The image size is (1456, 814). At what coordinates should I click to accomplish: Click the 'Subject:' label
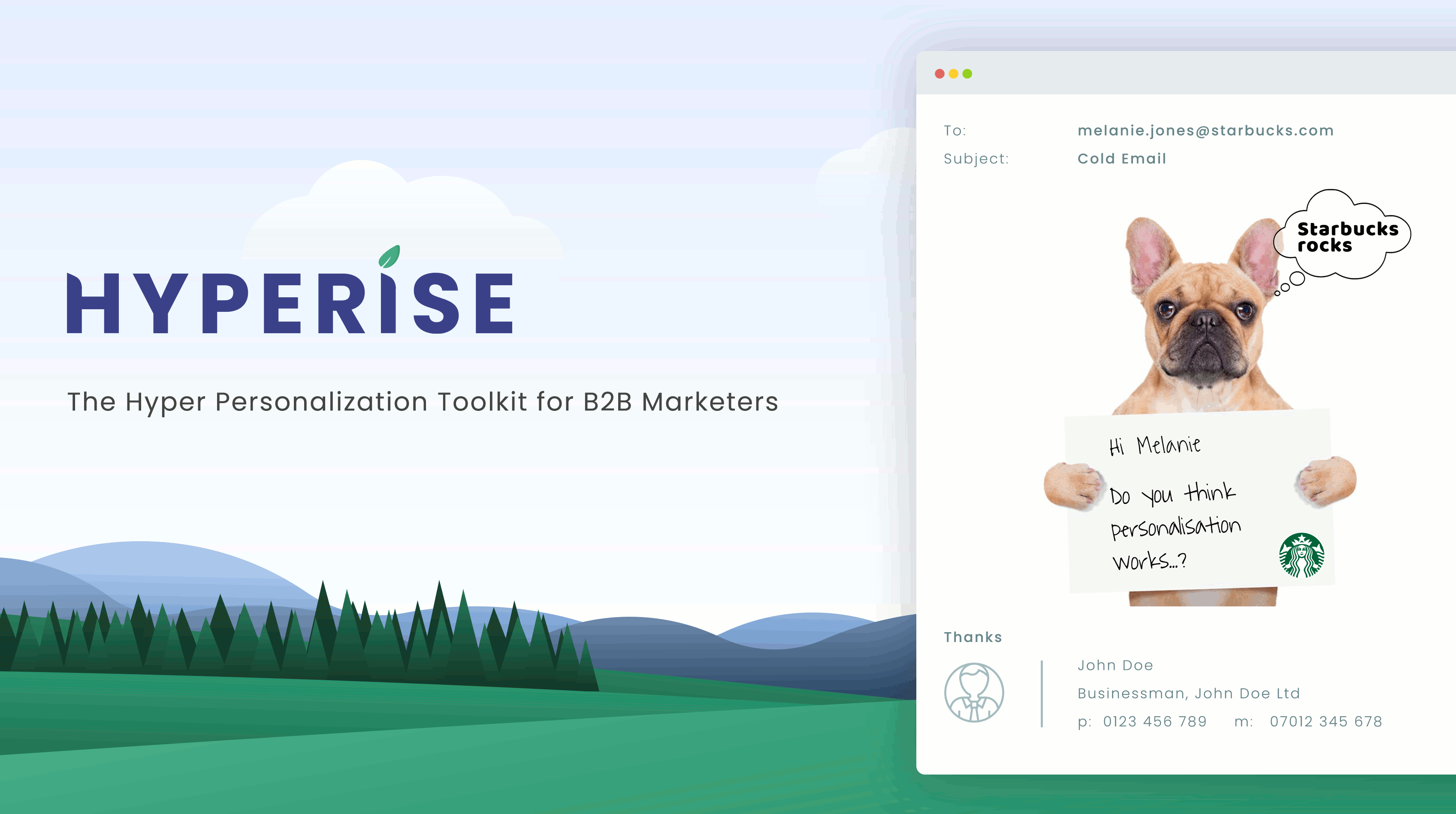(x=976, y=159)
